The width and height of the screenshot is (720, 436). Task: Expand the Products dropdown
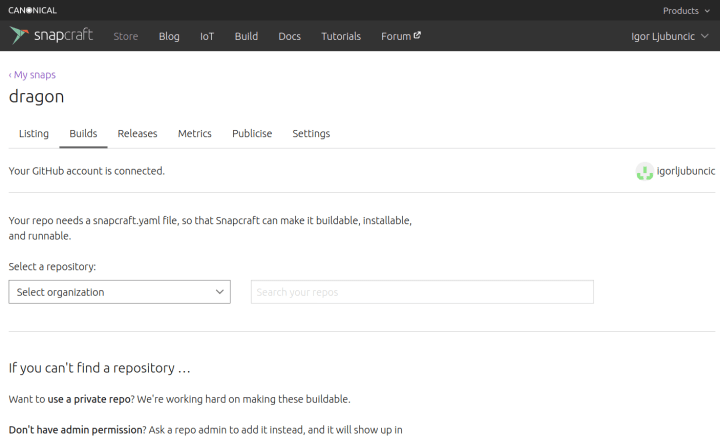point(686,11)
